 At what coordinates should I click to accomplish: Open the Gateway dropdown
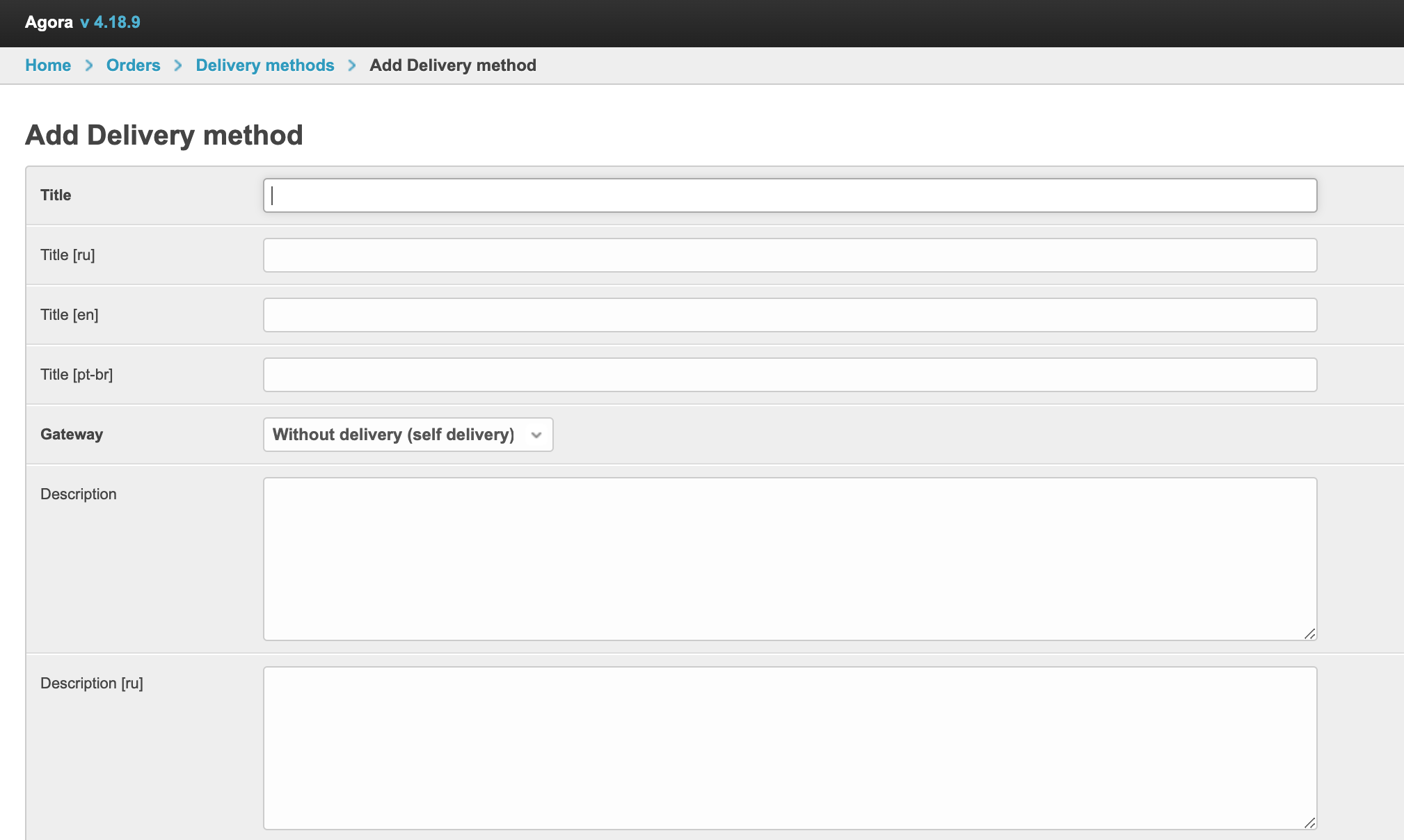tap(408, 435)
